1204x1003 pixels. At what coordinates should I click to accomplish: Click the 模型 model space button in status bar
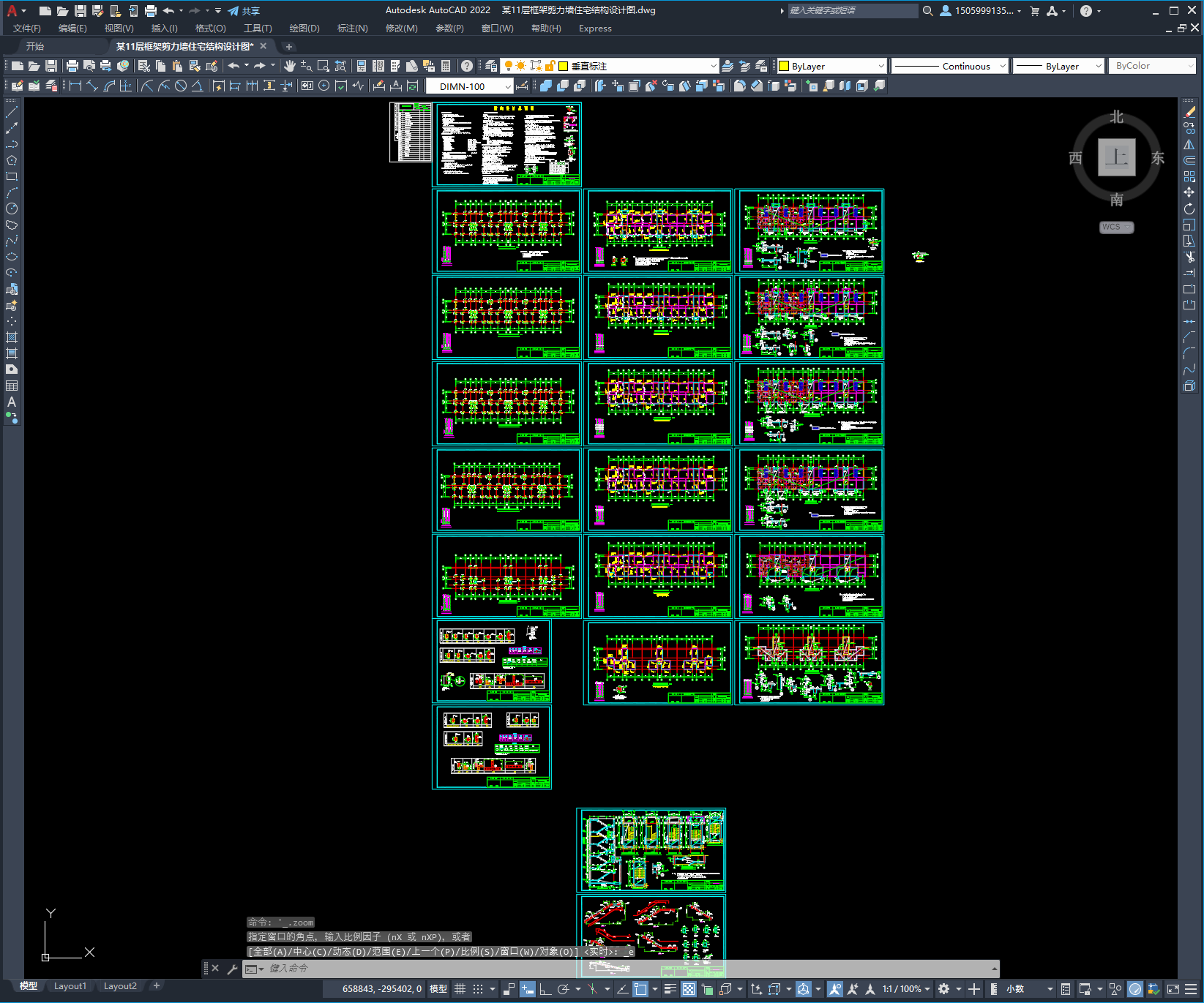click(x=438, y=989)
